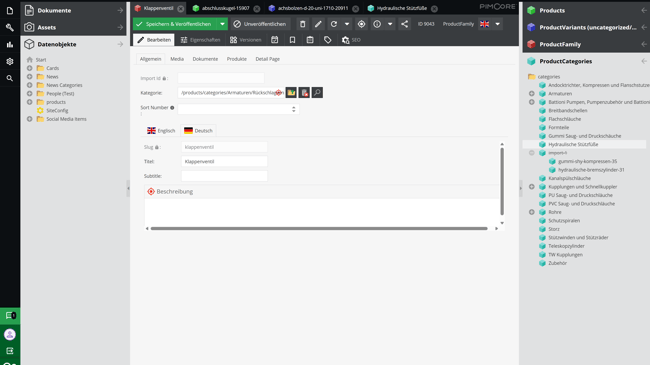Viewport: 650px width, 365px height.
Task: Open Save & Publish dropdown arrow
Action: click(222, 24)
